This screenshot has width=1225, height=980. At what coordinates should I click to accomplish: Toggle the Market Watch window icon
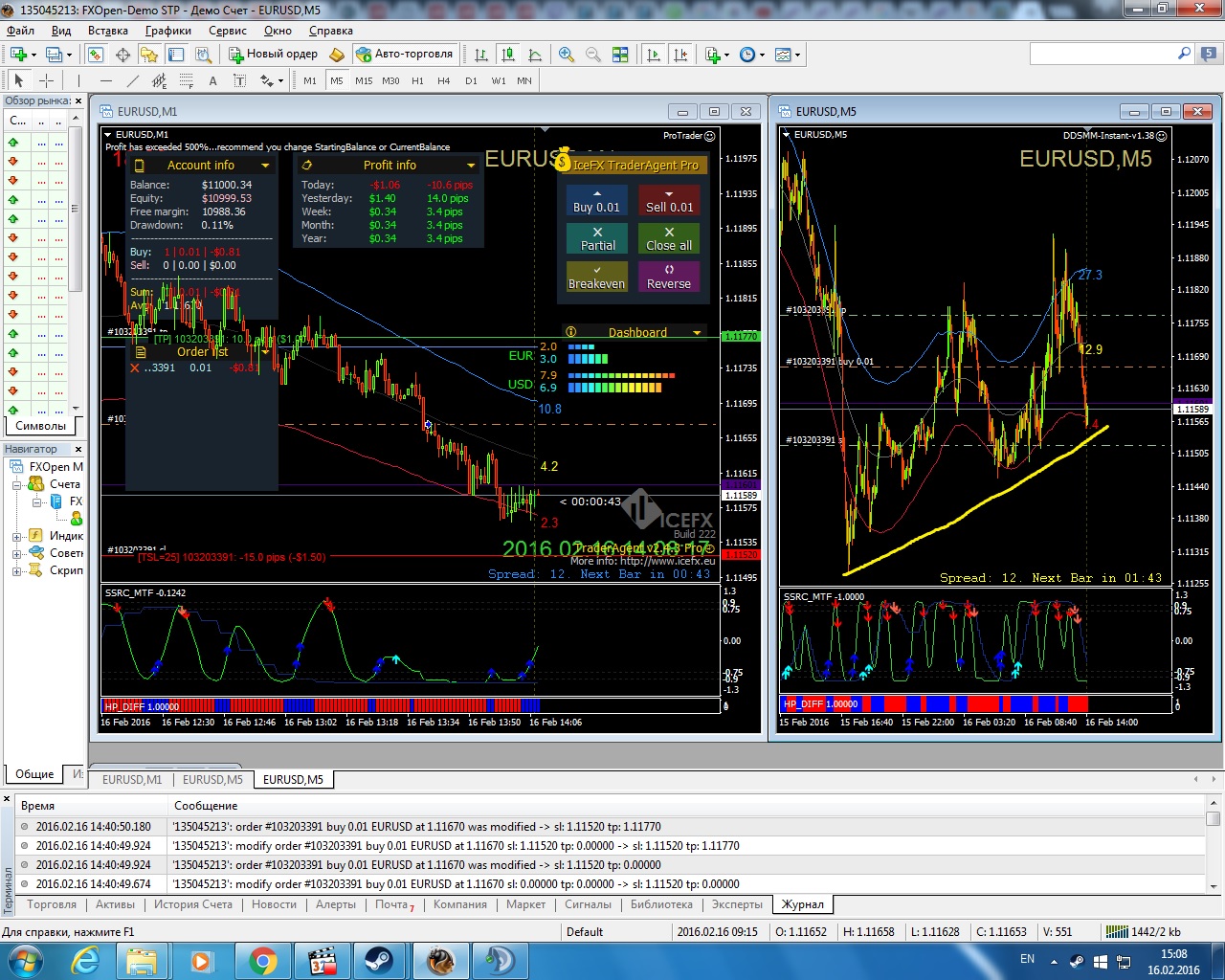96,55
